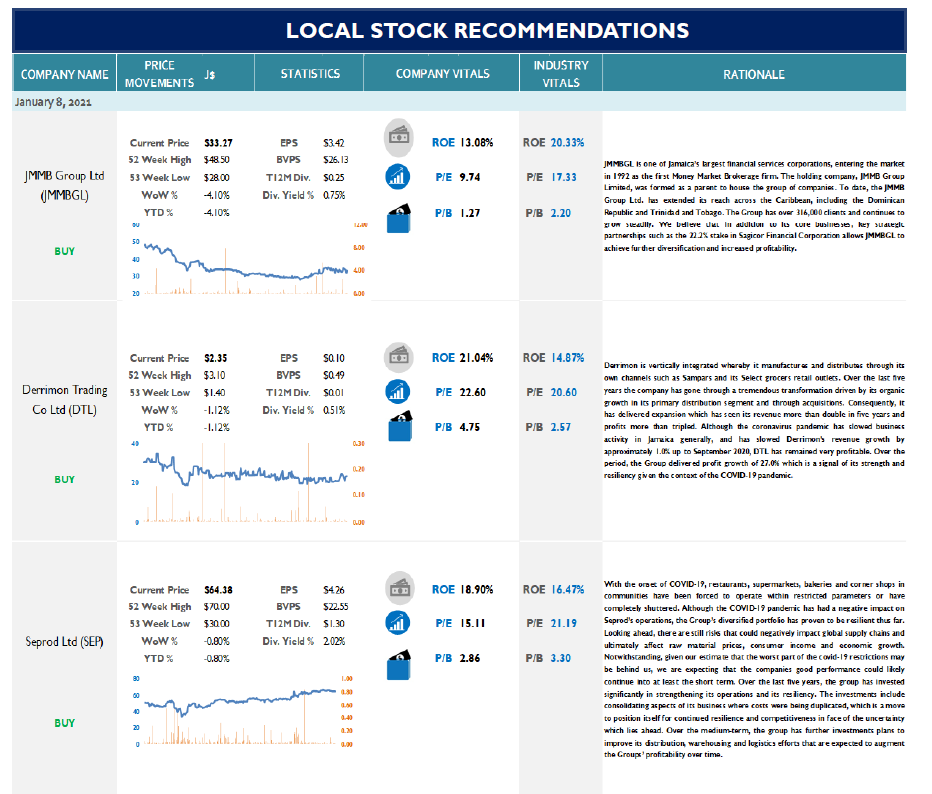Click the EPS value $4.26
This screenshot has width=932, height=794.
333,590
